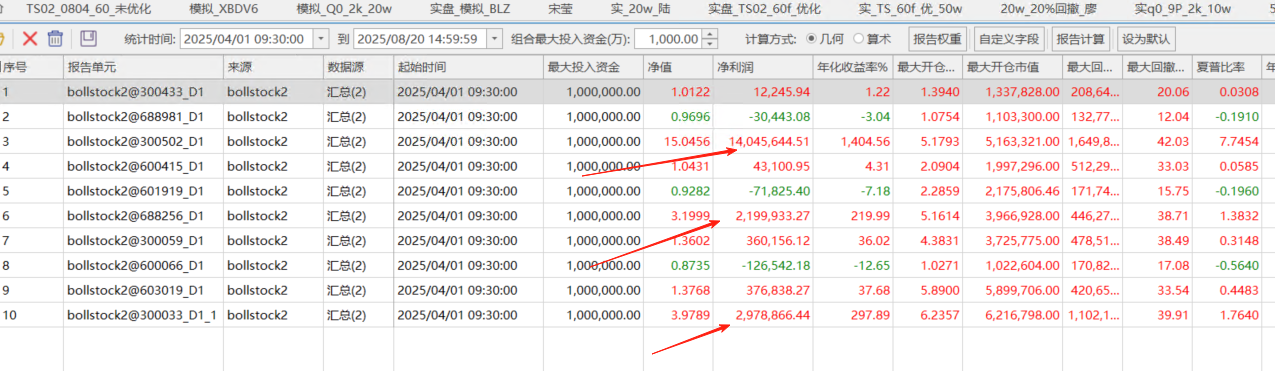Click the 设为默认 button
The width and height of the screenshot is (1275, 371).
[x=1146, y=39]
